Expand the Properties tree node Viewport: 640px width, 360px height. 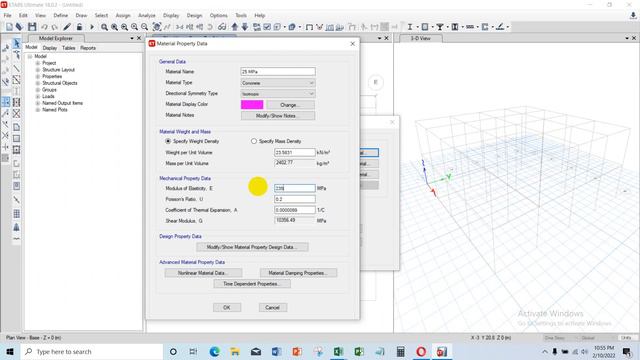coord(38,76)
